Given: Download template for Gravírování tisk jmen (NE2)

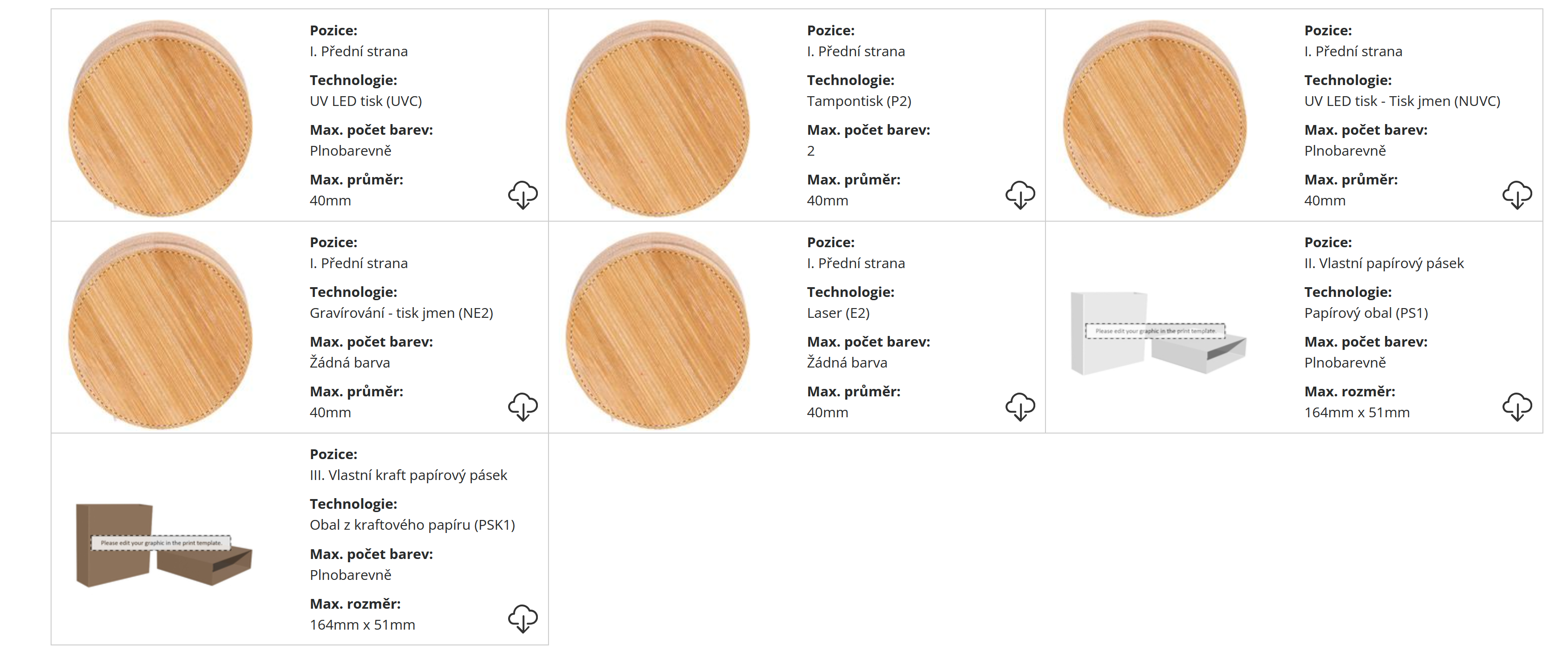Looking at the screenshot, I should [523, 407].
